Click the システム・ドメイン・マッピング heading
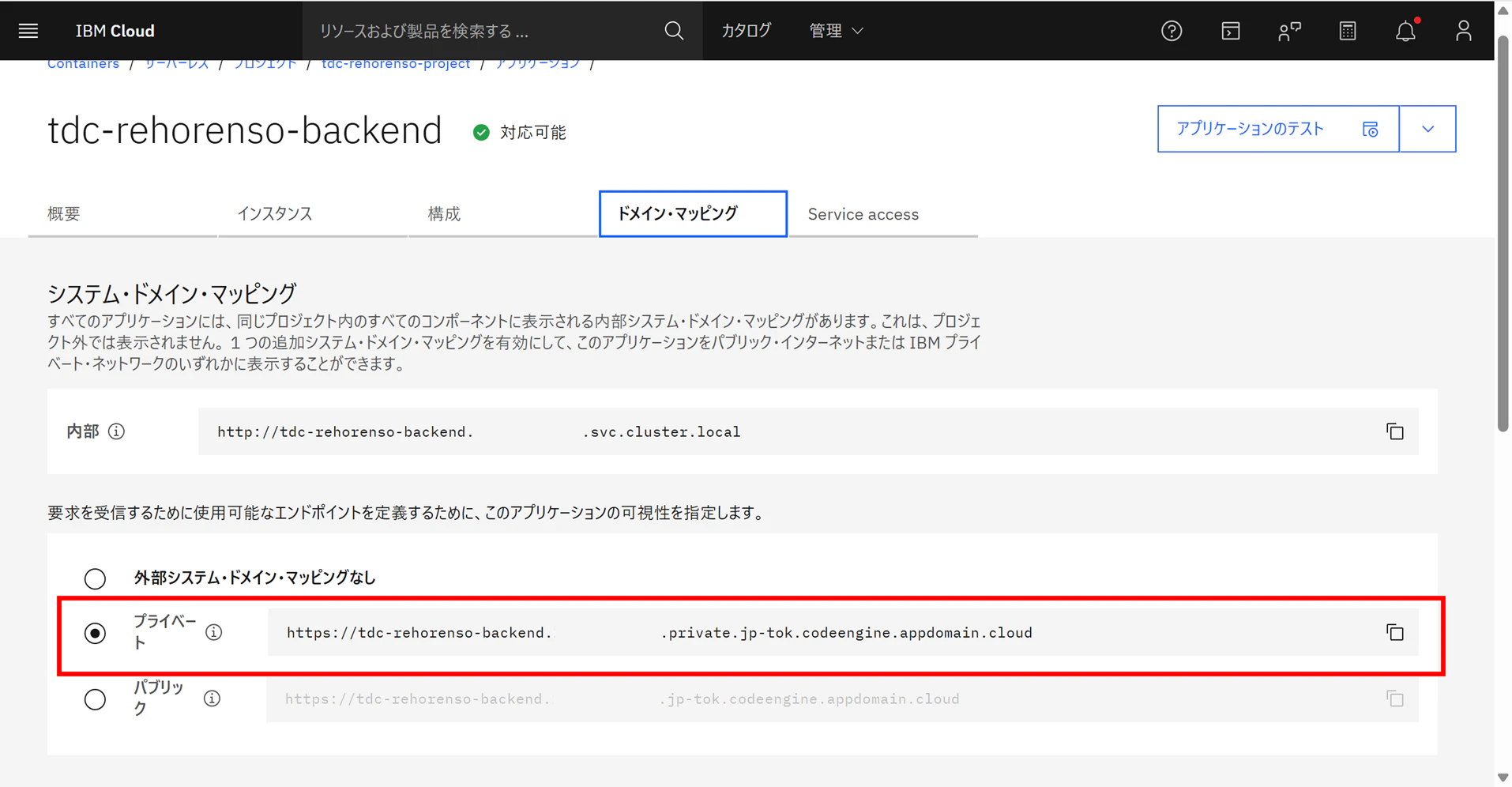This screenshot has width=1512, height=787. [171, 293]
